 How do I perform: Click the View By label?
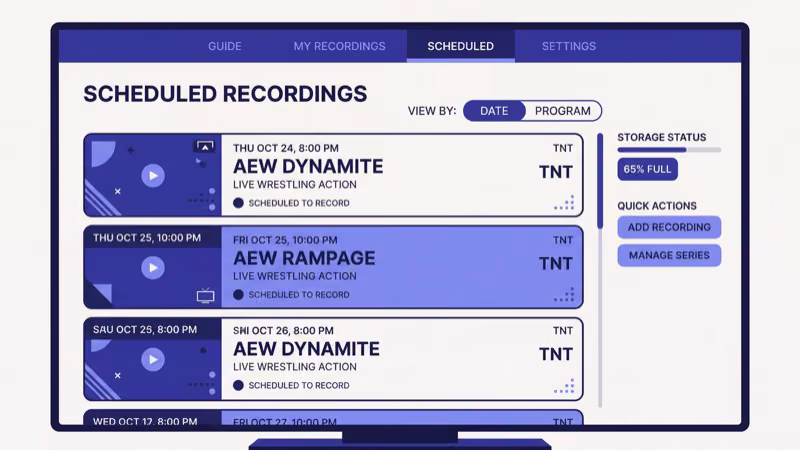click(x=432, y=111)
